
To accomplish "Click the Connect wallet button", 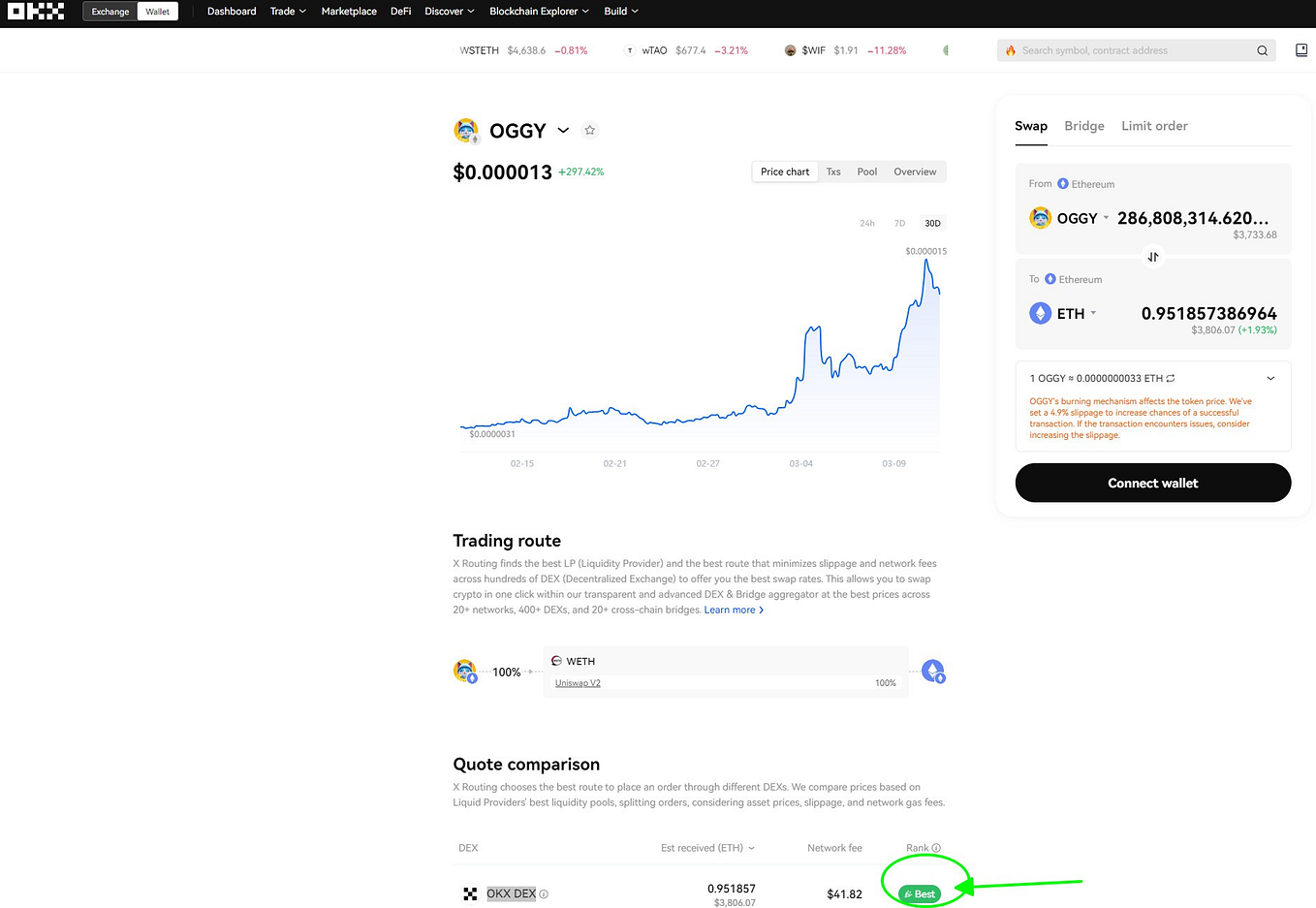I will click(x=1152, y=483).
